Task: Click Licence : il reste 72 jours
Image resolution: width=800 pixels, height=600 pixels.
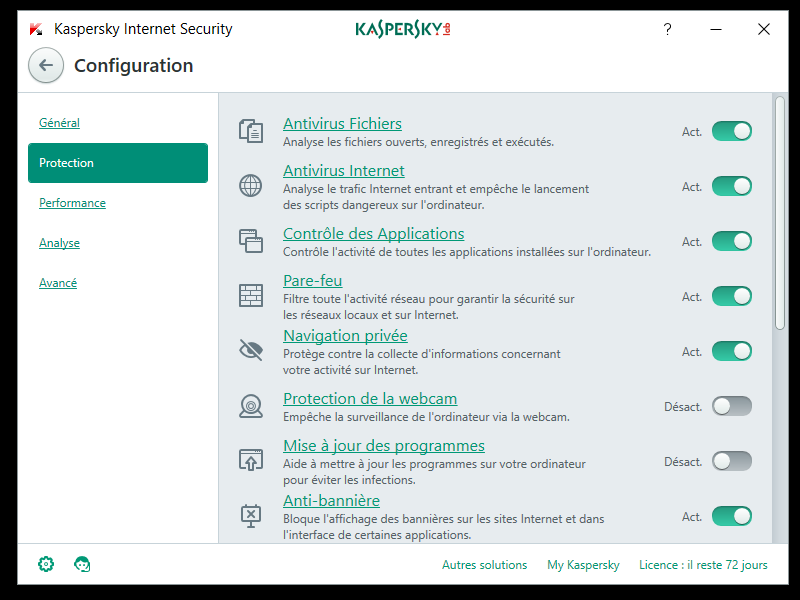Action: [703, 565]
